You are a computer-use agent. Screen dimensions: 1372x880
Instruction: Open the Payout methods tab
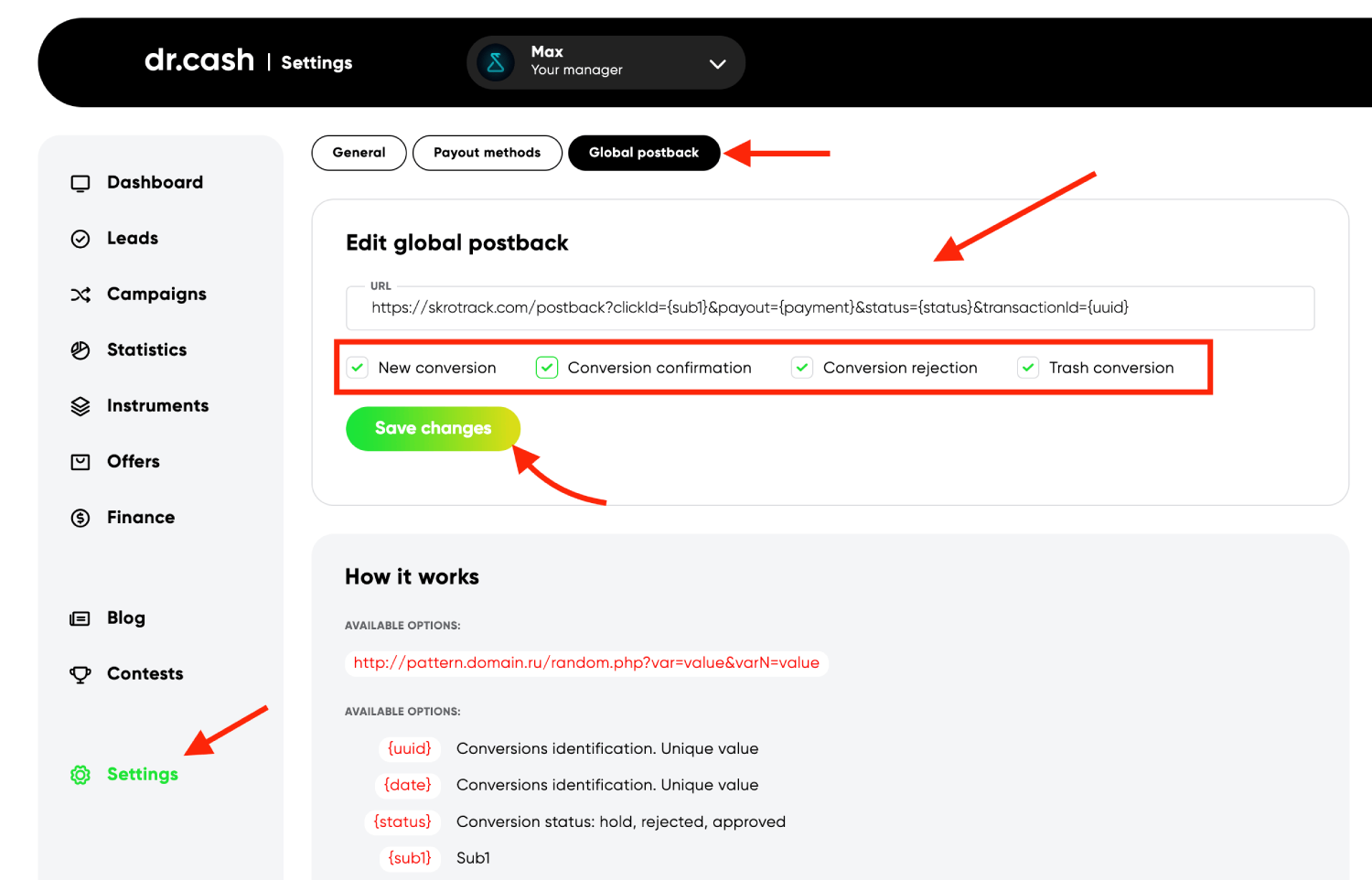pyautogui.click(x=487, y=153)
